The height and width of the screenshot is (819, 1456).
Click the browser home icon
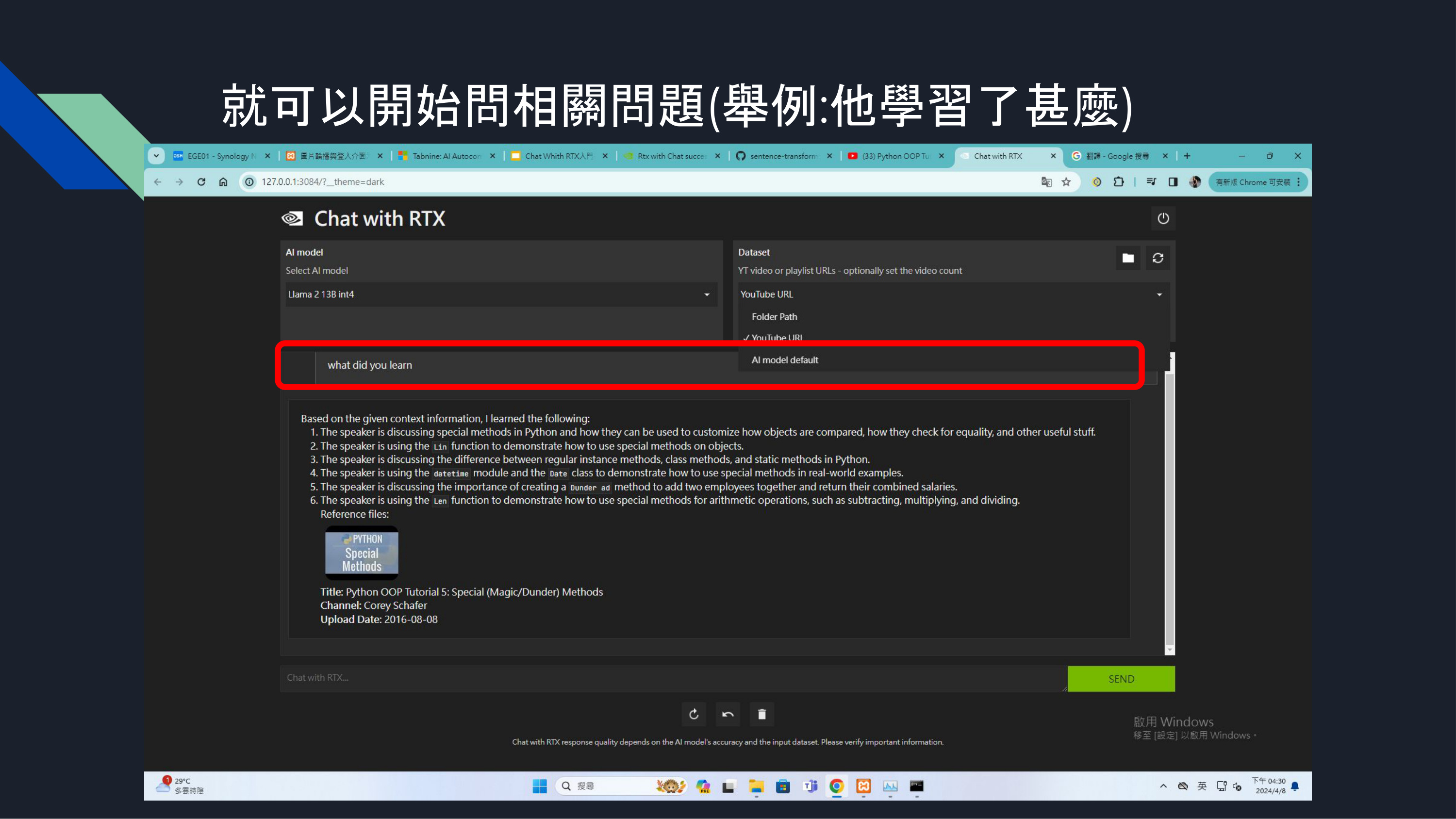pos(223,182)
